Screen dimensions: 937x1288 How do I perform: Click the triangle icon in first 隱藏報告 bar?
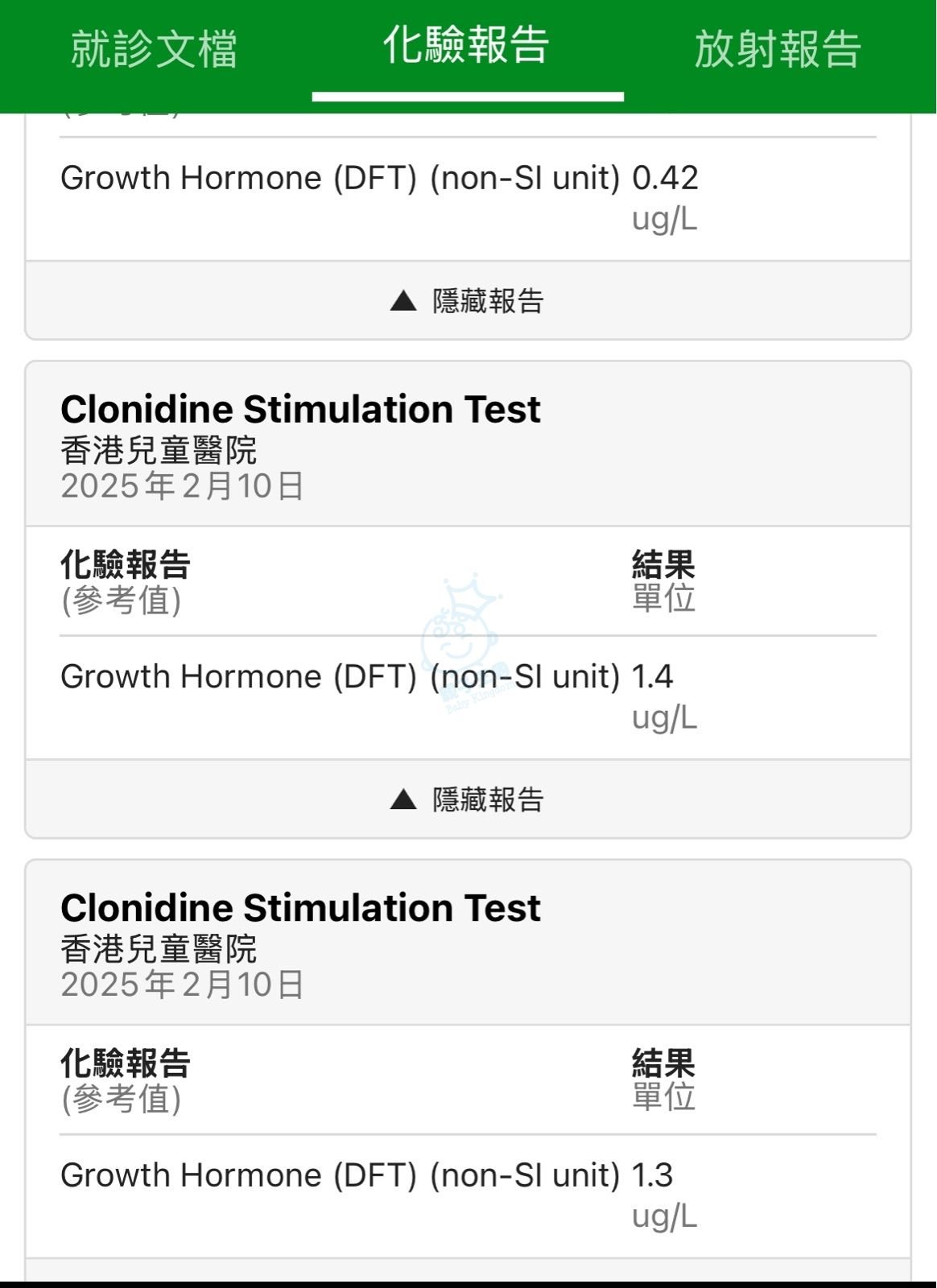pos(403,301)
